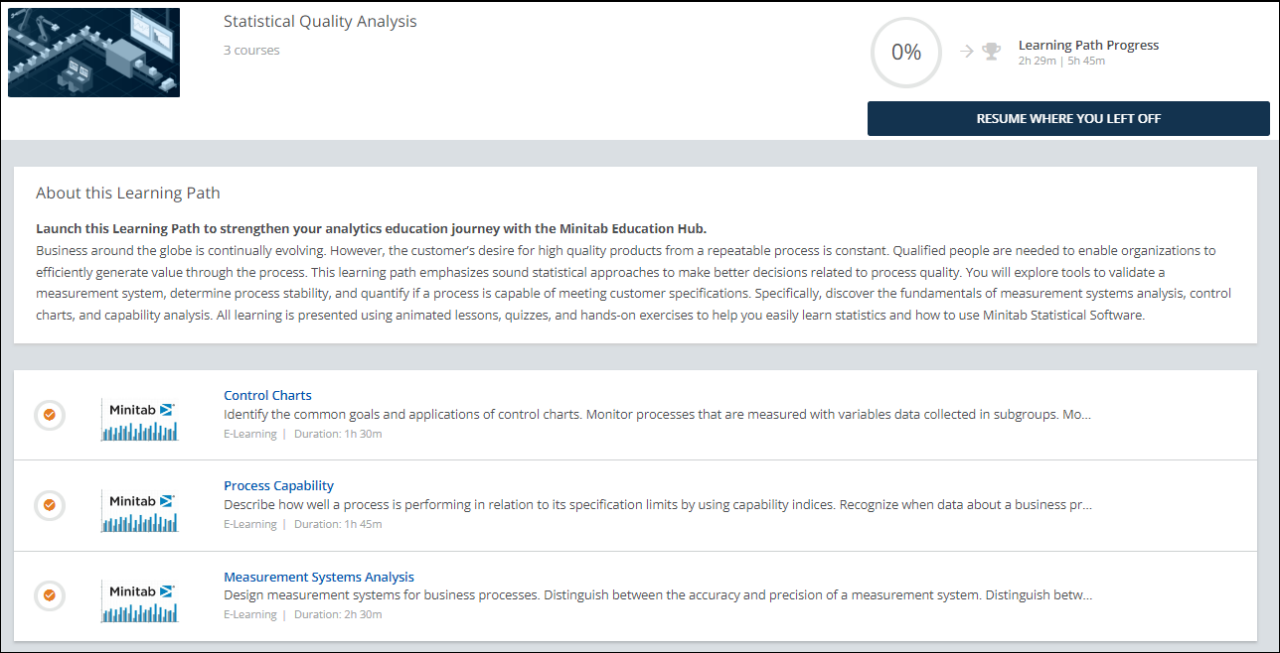Image resolution: width=1280 pixels, height=653 pixels.
Task: Click the Learning Path Progress label
Action: (x=1088, y=45)
